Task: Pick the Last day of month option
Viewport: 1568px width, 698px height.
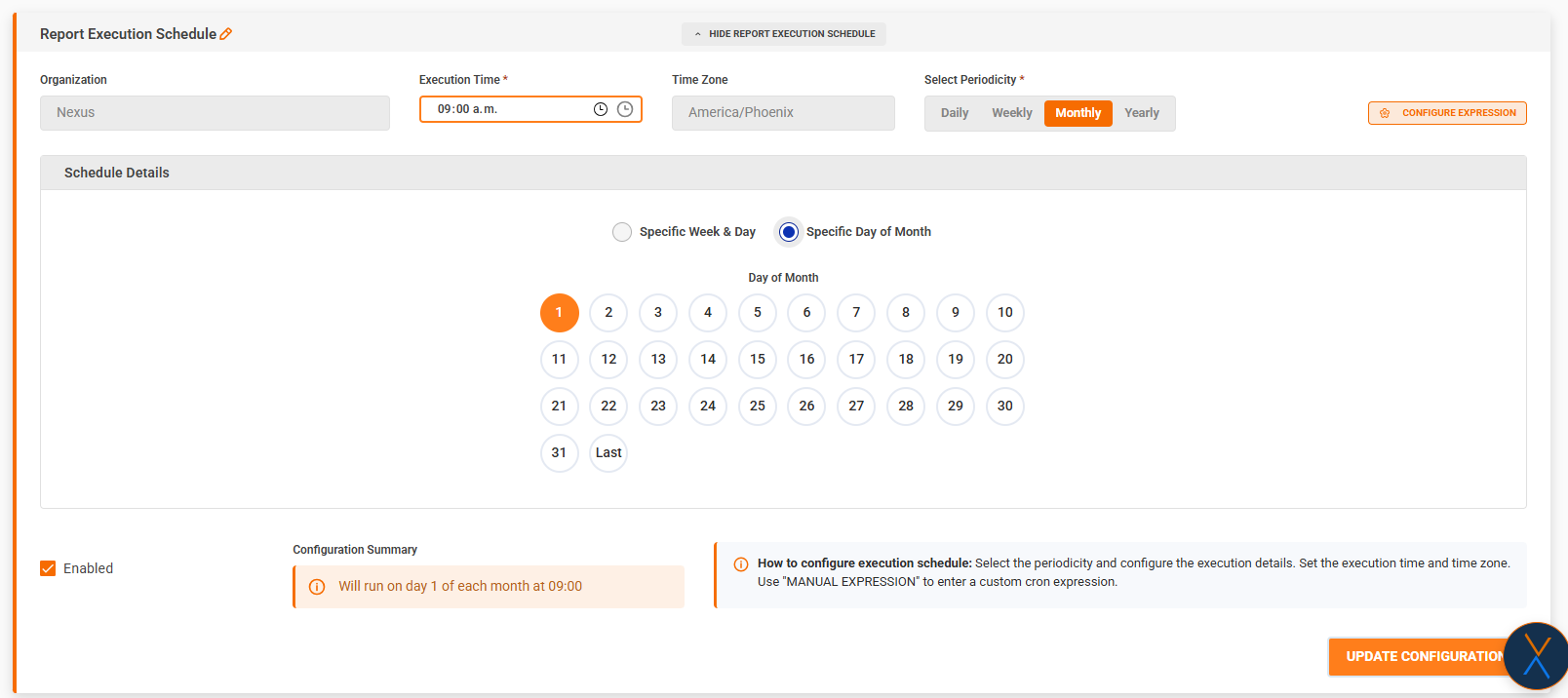Action: click(608, 453)
